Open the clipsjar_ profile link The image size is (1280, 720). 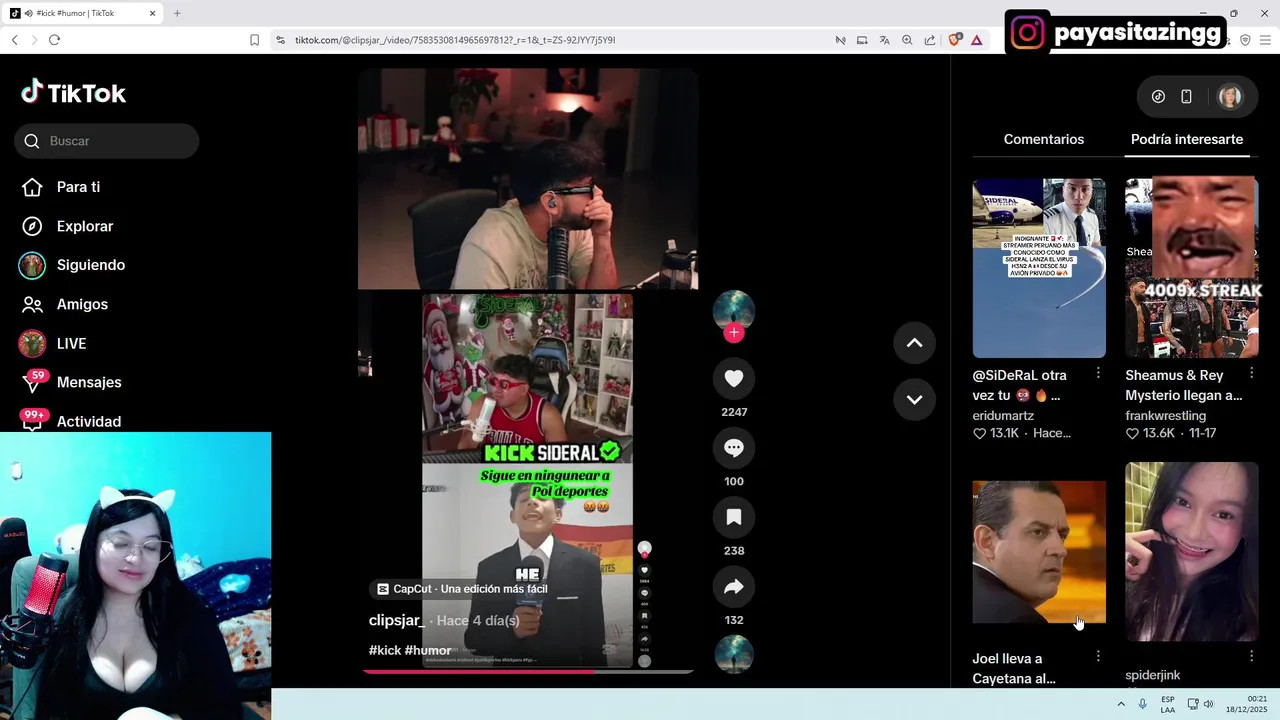396,620
